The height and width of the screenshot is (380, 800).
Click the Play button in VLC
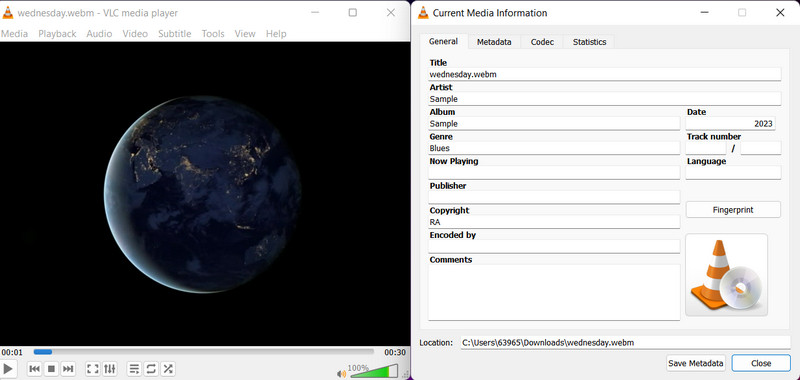coord(8,368)
